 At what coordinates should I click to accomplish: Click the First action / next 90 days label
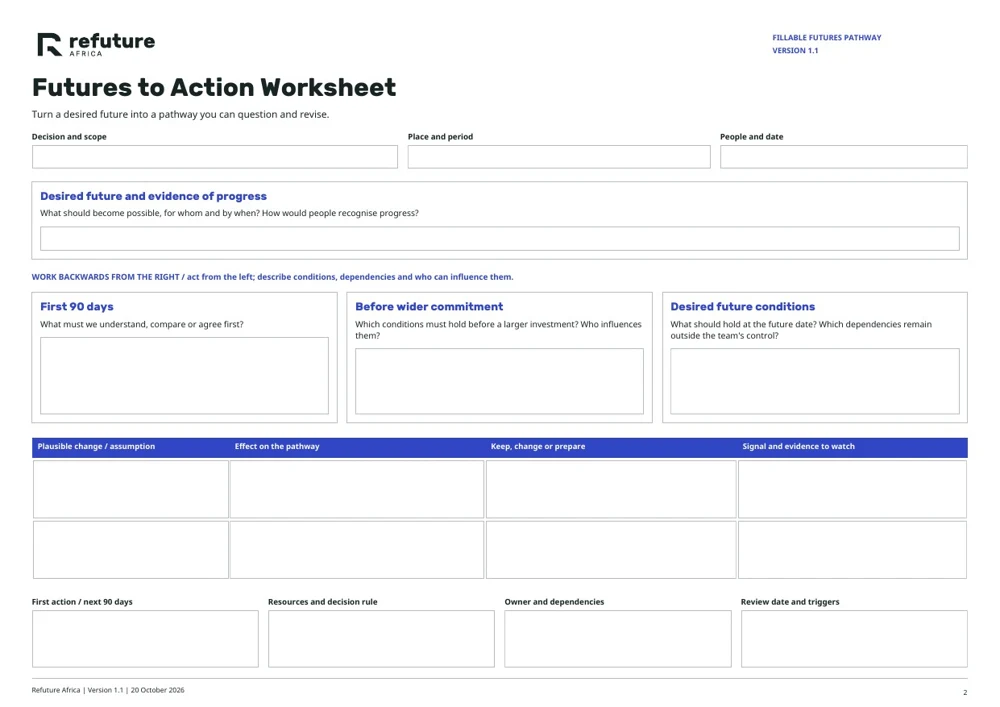82,602
